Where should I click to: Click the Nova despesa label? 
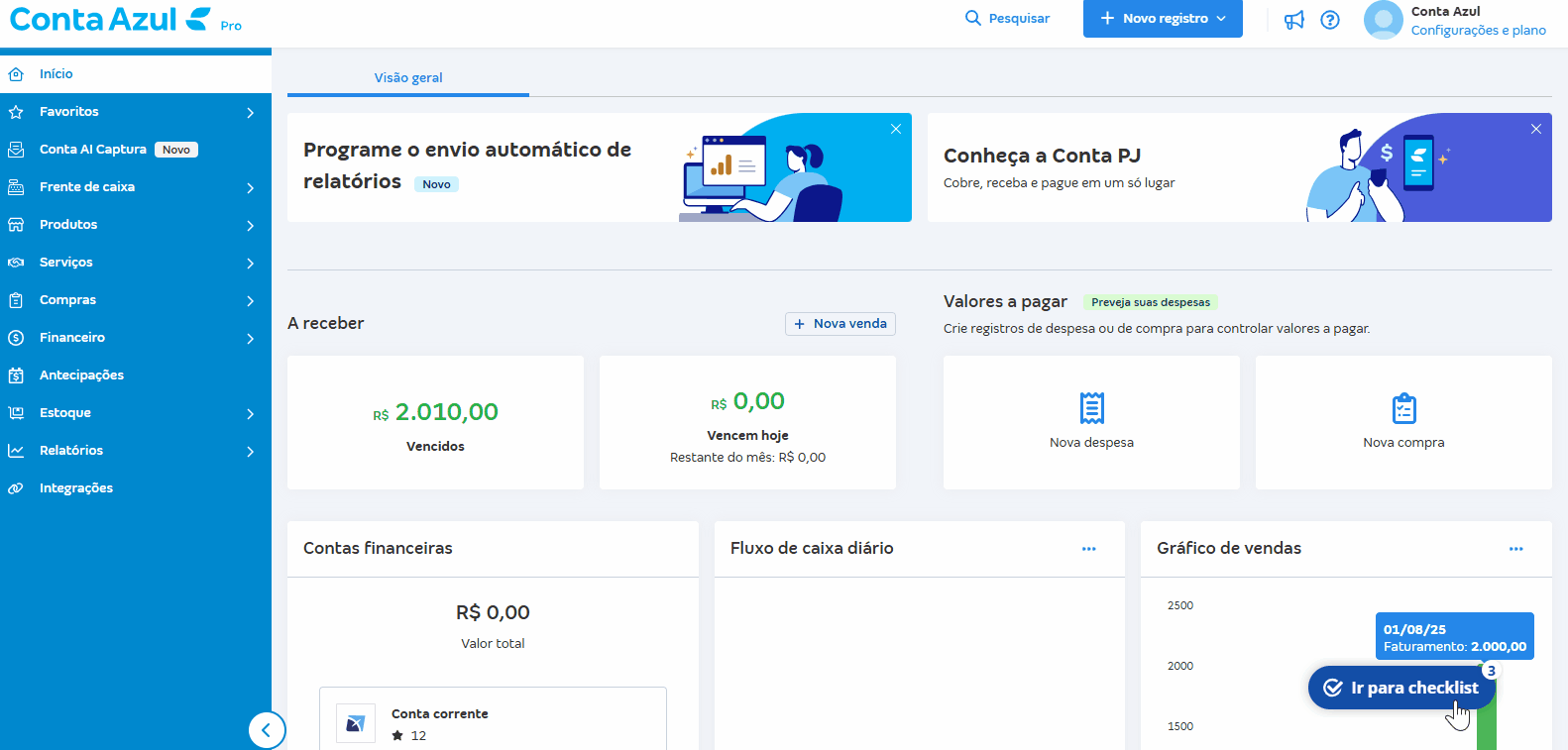[x=1091, y=443]
